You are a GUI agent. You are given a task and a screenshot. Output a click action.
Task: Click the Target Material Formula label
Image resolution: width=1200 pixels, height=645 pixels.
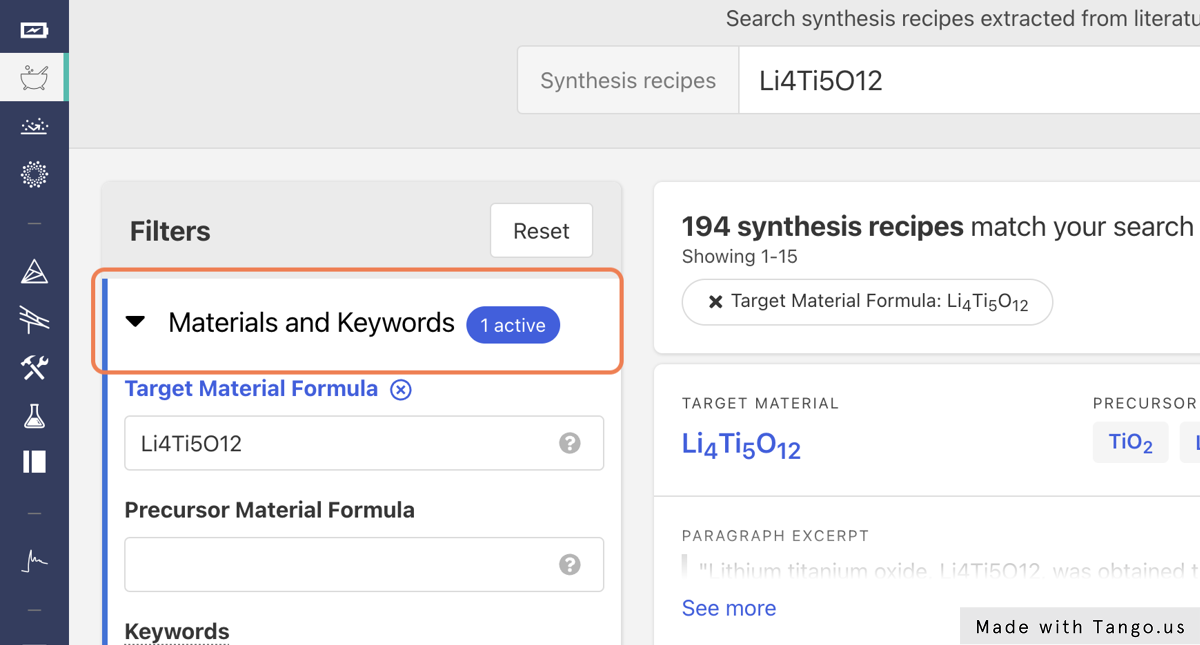[x=251, y=389]
